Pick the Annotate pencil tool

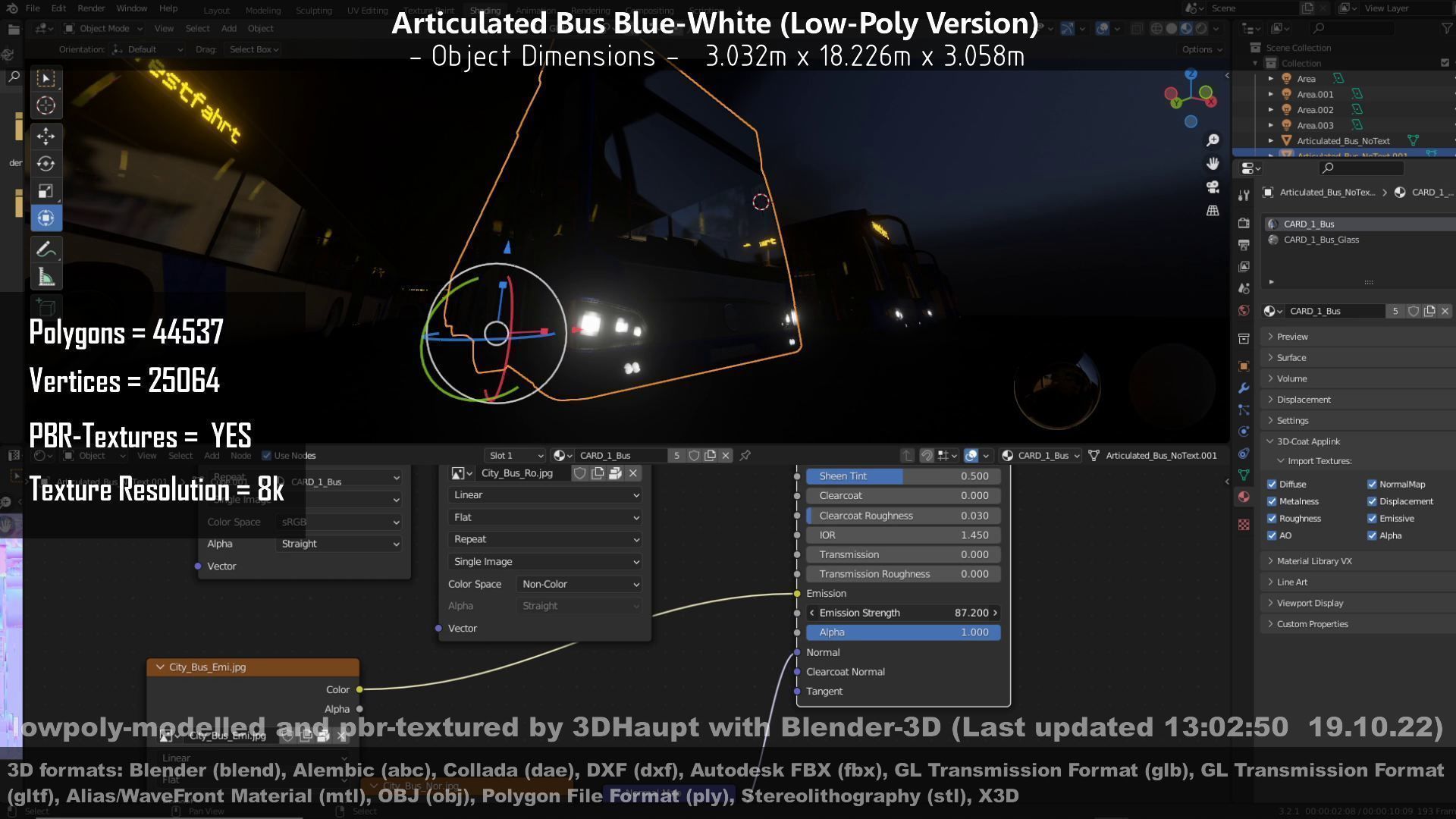(46, 249)
